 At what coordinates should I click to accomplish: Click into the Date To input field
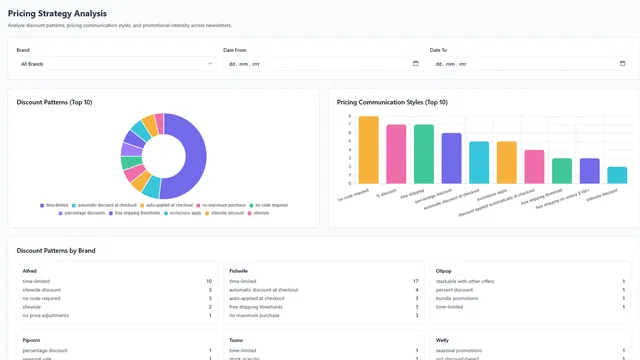coord(530,64)
